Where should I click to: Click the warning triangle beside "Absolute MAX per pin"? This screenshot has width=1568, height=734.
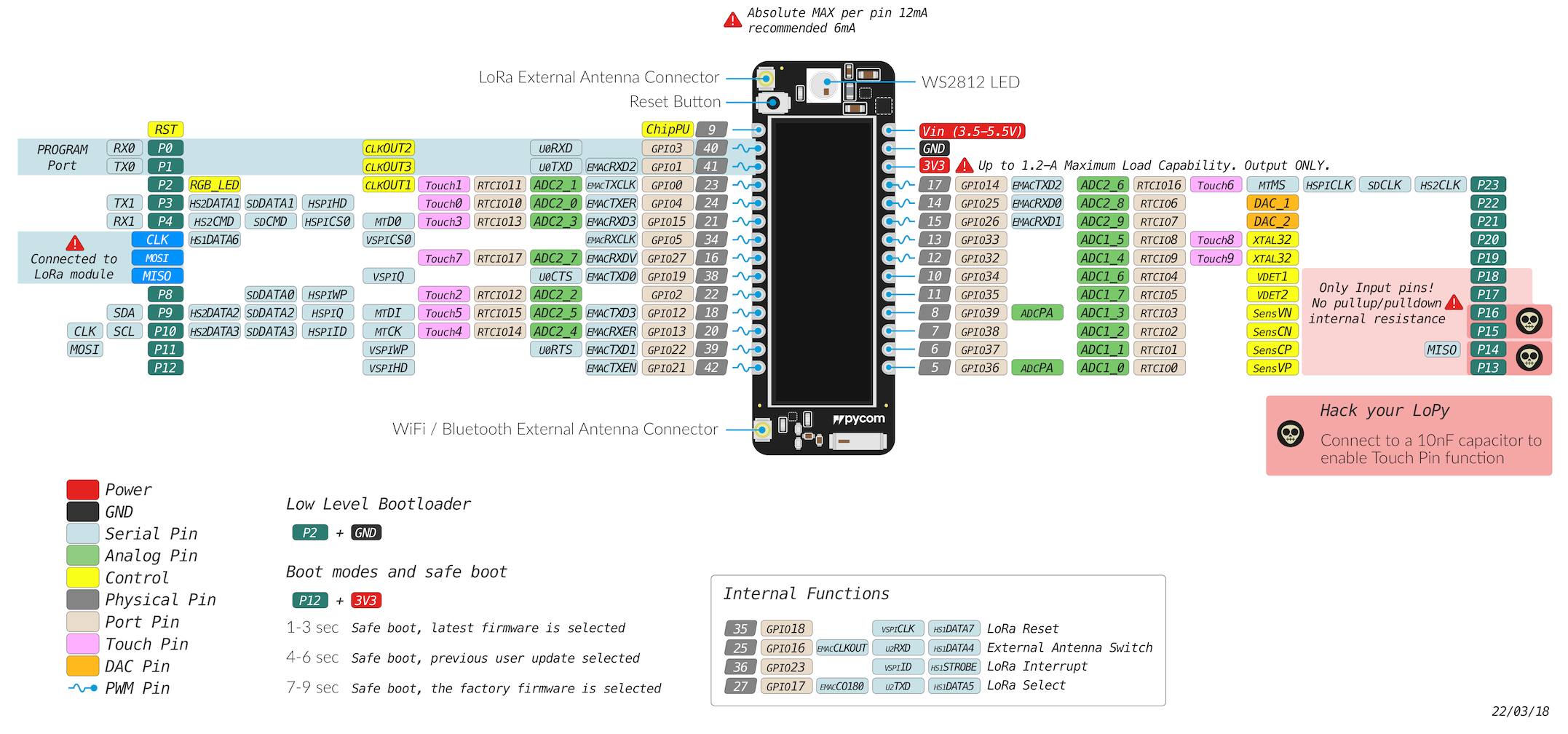coord(732,20)
